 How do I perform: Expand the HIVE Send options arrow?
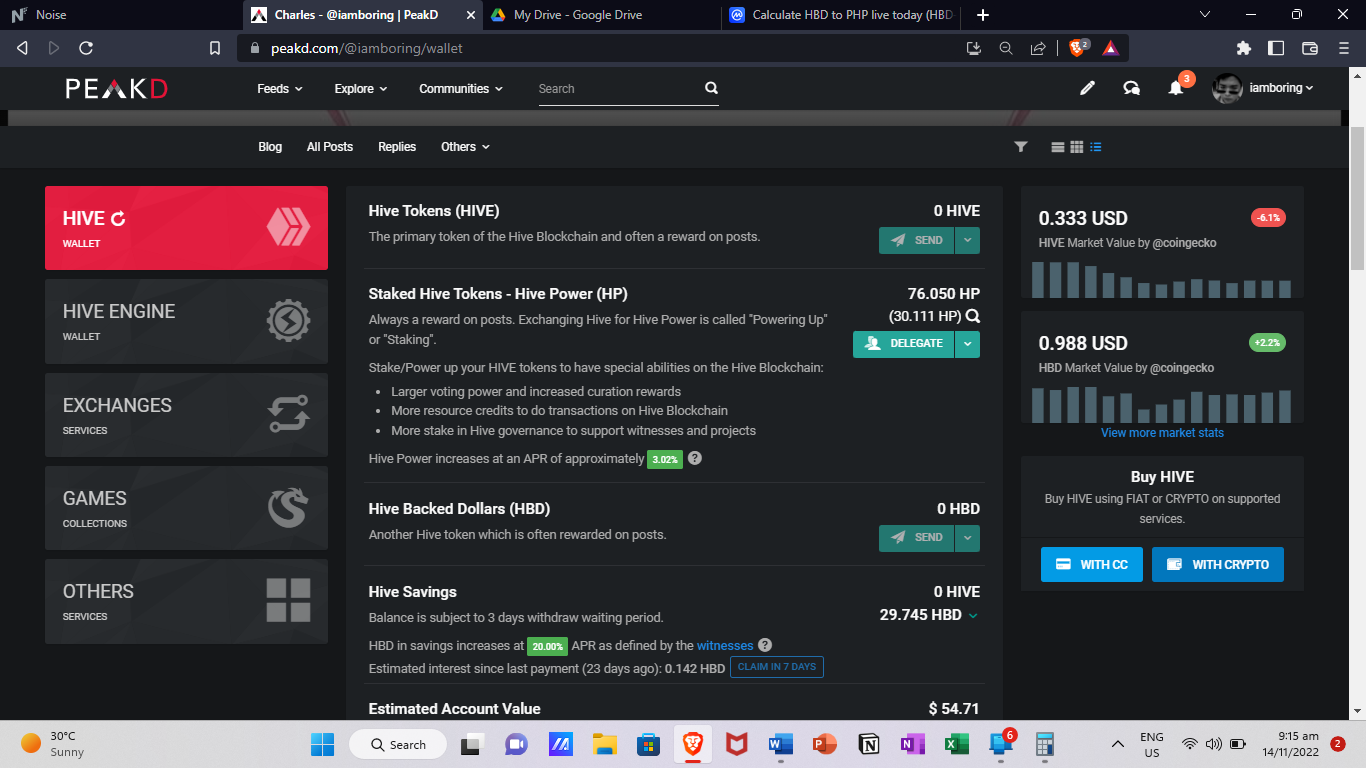click(967, 240)
